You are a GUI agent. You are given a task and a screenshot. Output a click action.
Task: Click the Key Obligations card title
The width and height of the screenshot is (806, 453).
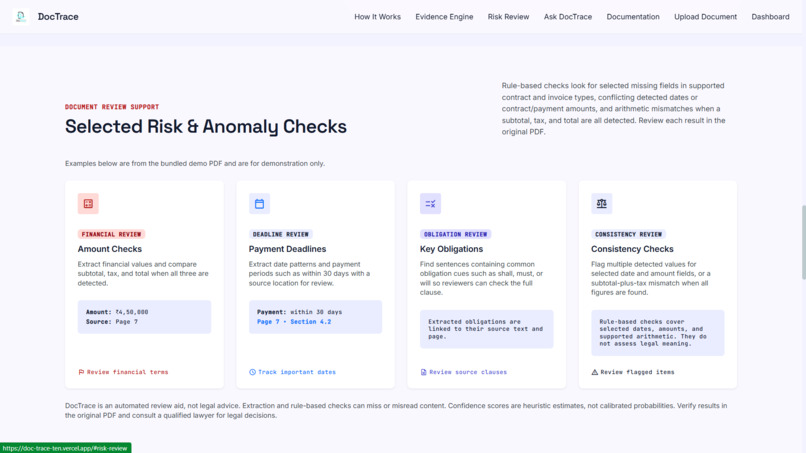[451, 249]
